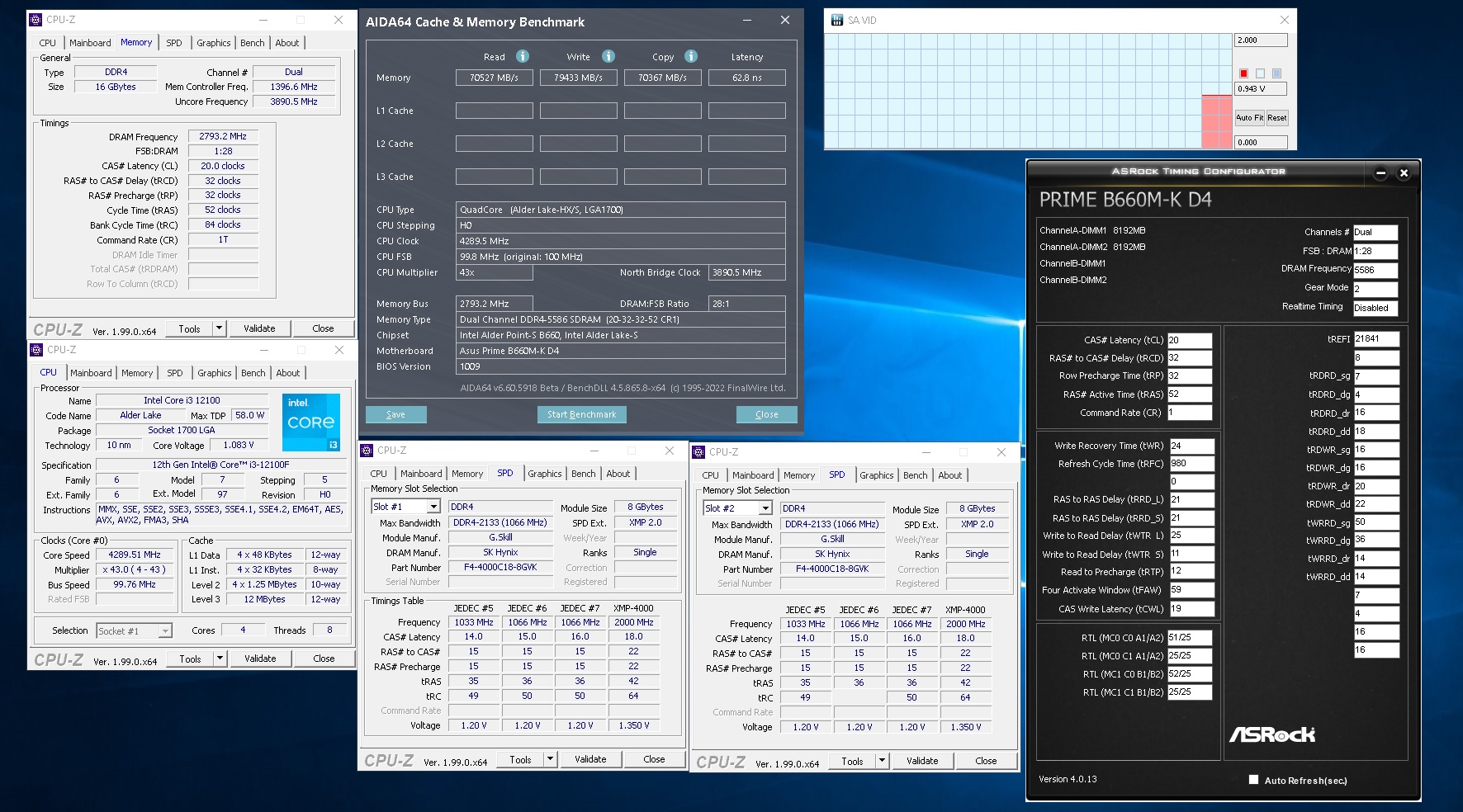Open the Mainboard tab in the Slot #2 CPU-Z window
Viewport: 1463px width, 812px height.
click(x=753, y=475)
